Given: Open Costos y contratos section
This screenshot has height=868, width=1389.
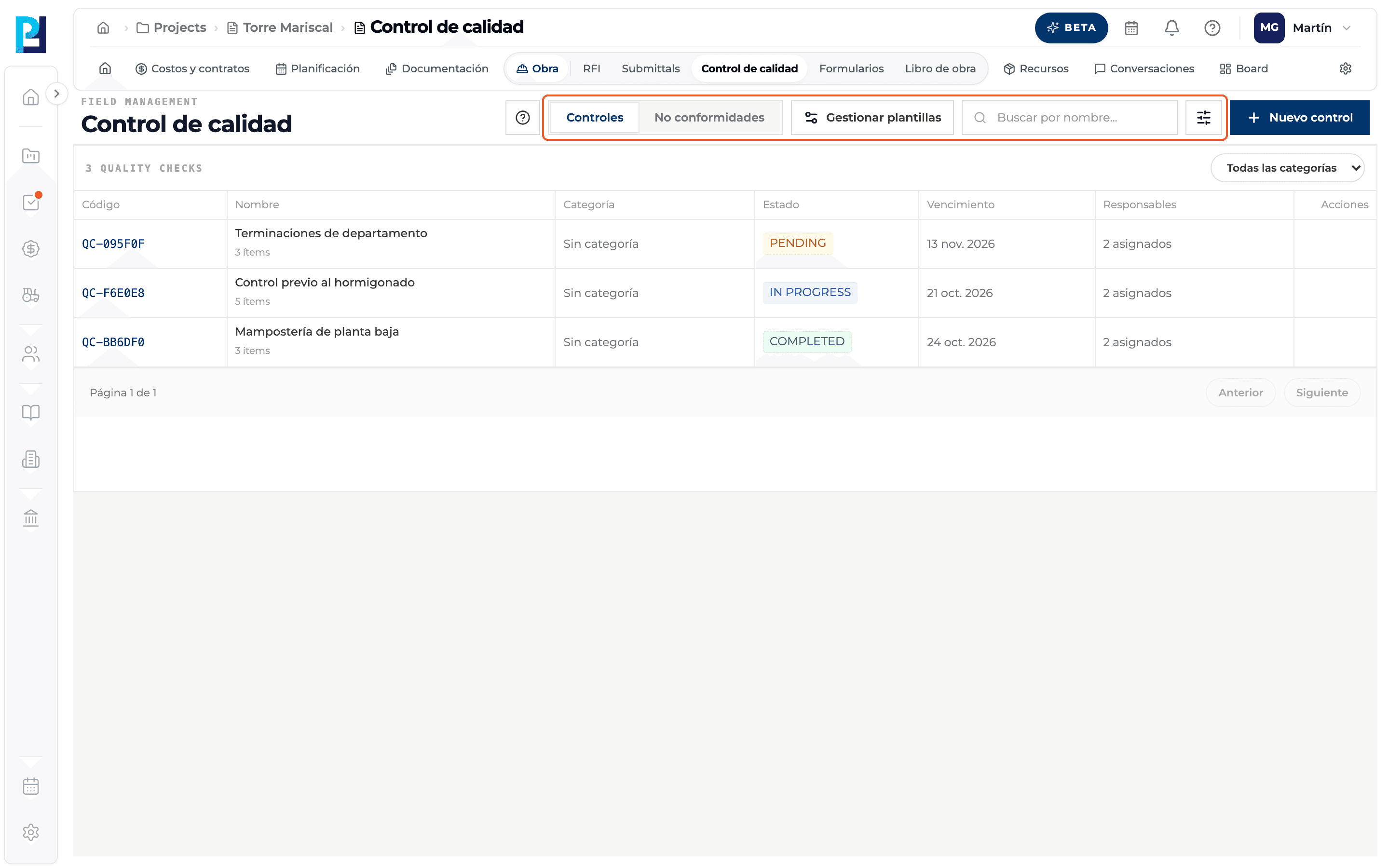Looking at the screenshot, I should pyautogui.click(x=192, y=68).
